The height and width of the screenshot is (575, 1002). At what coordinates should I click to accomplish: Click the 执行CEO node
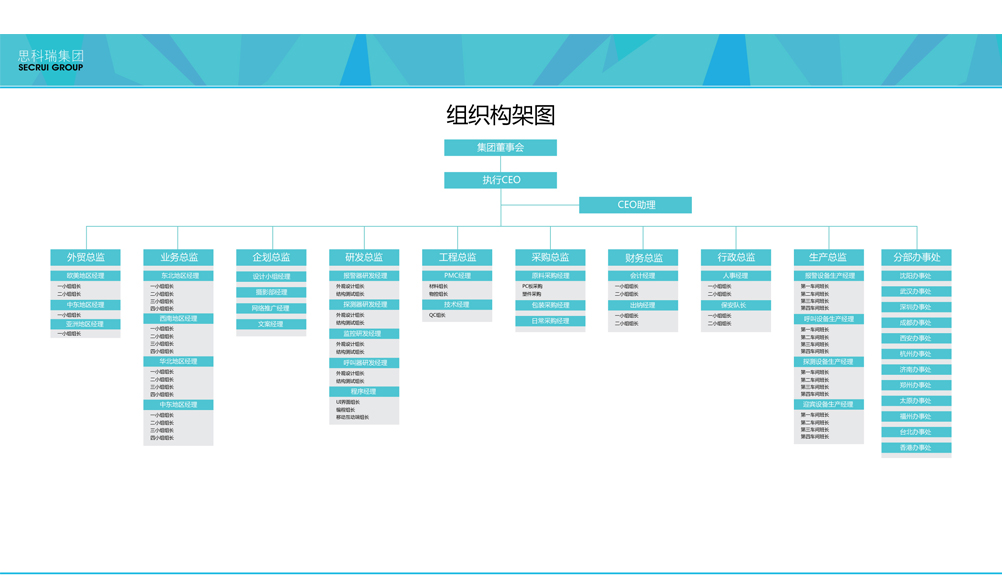500,180
